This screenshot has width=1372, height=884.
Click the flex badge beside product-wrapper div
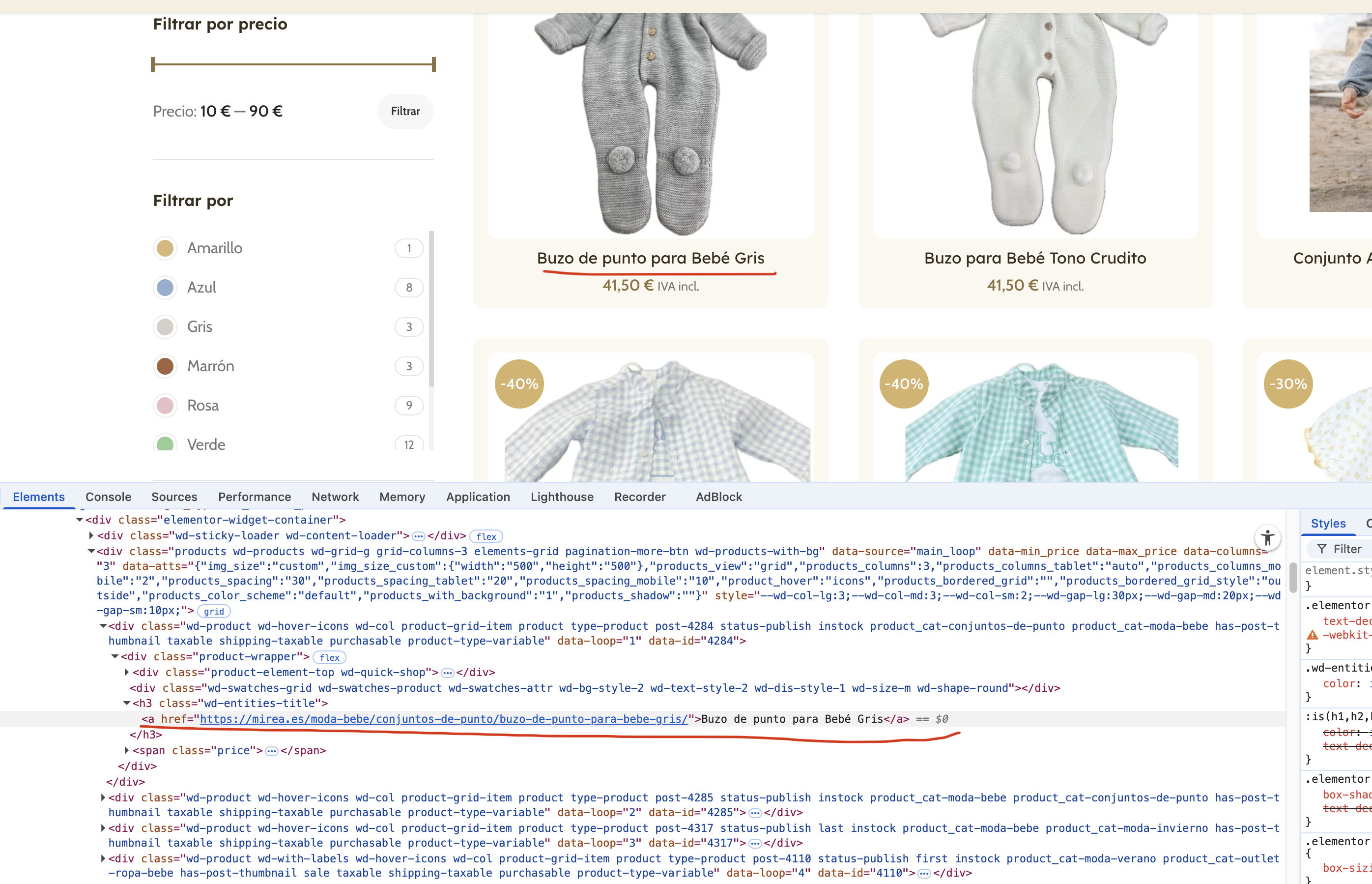click(329, 657)
